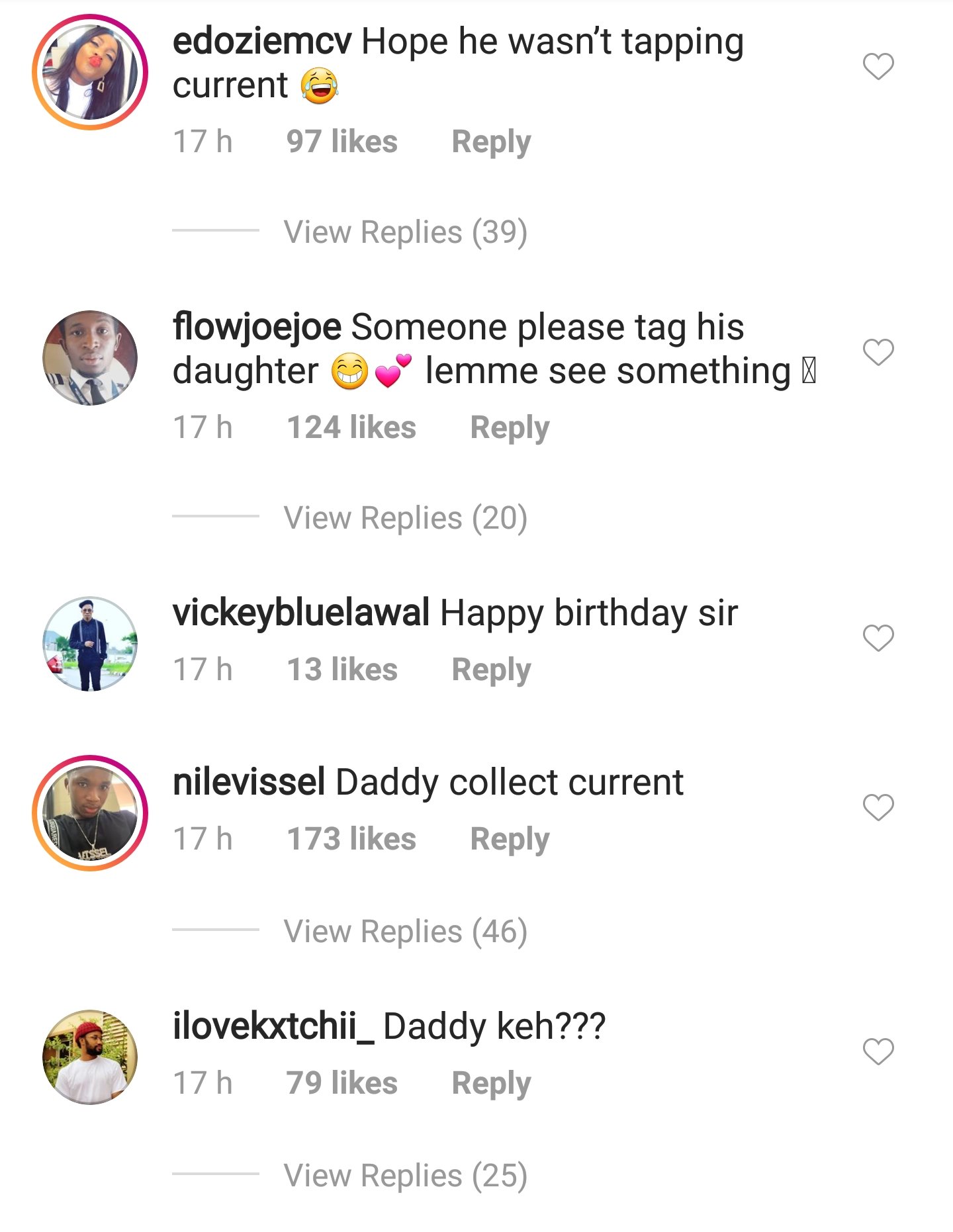Heart the nilevissel Daddy collect current comment

tap(878, 807)
